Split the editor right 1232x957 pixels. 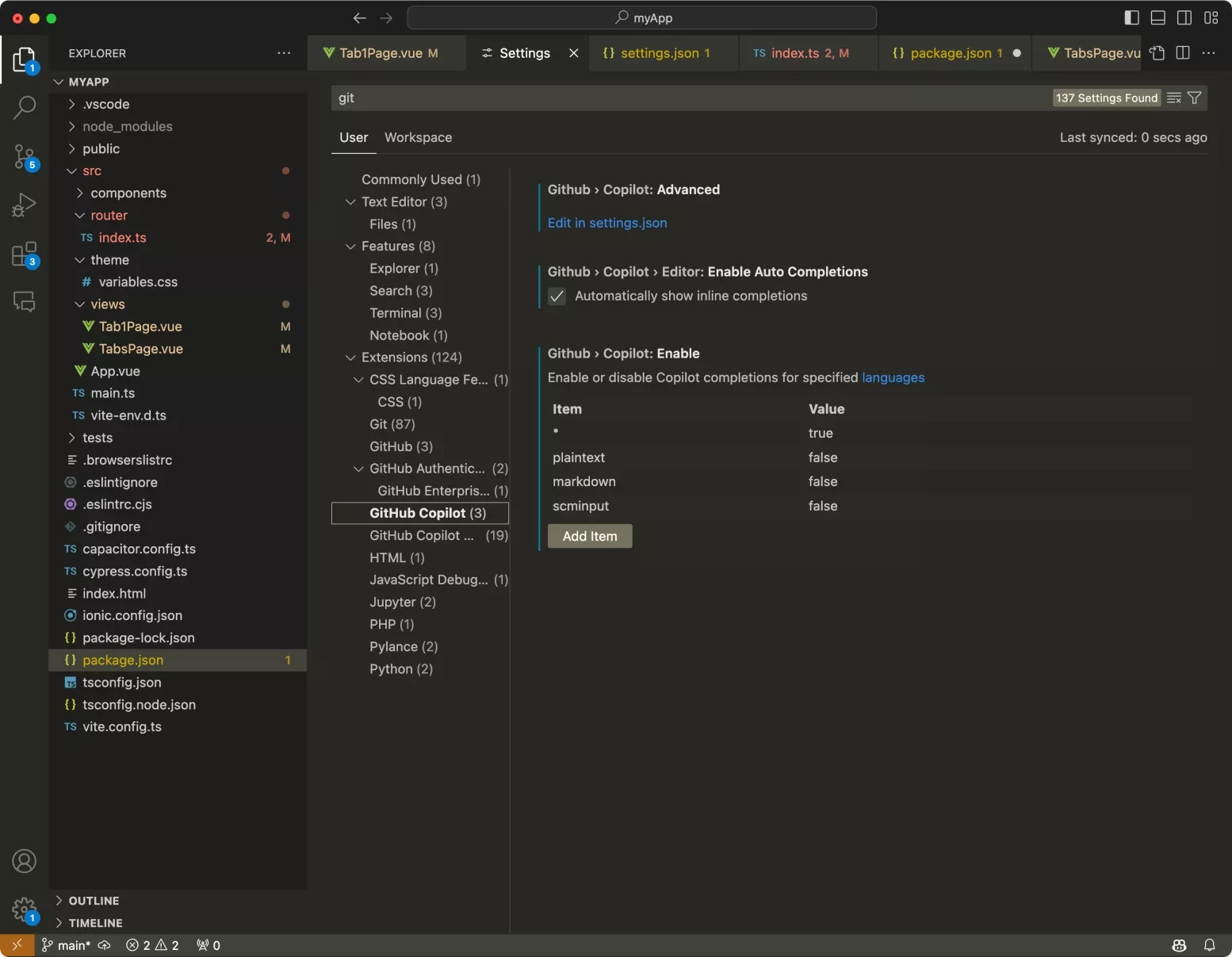tap(1183, 53)
